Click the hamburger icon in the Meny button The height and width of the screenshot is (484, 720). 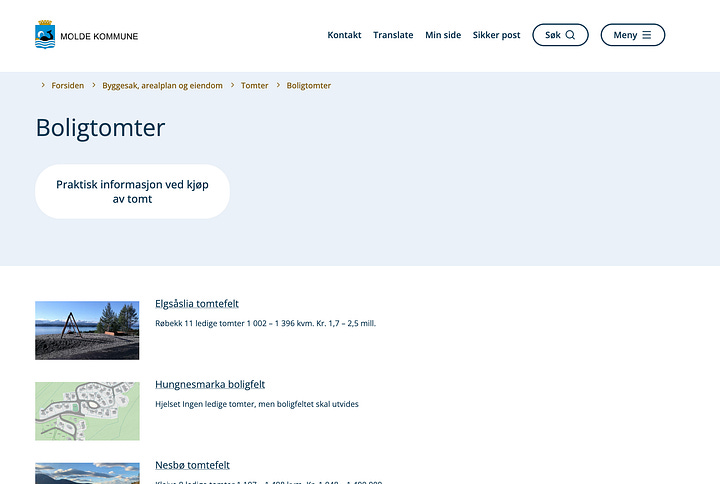tap(647, 35)
